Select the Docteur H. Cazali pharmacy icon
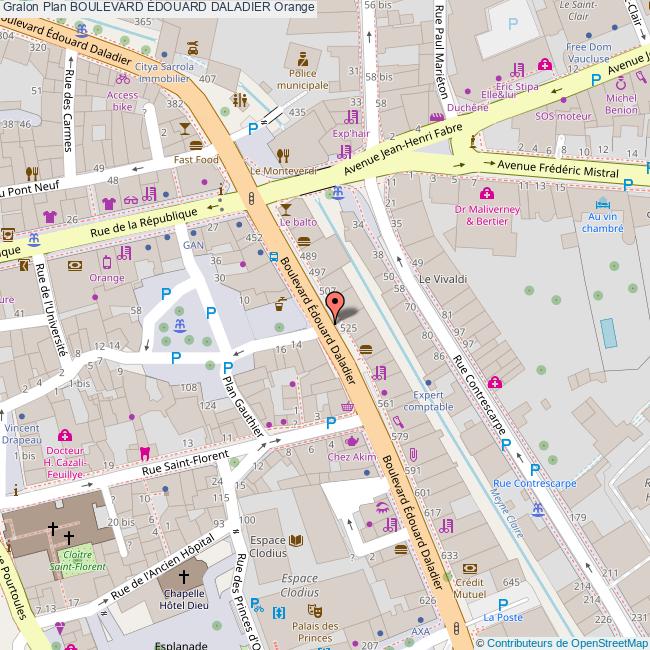Viewport: 650px width, 650px height. tap(66, 436)
